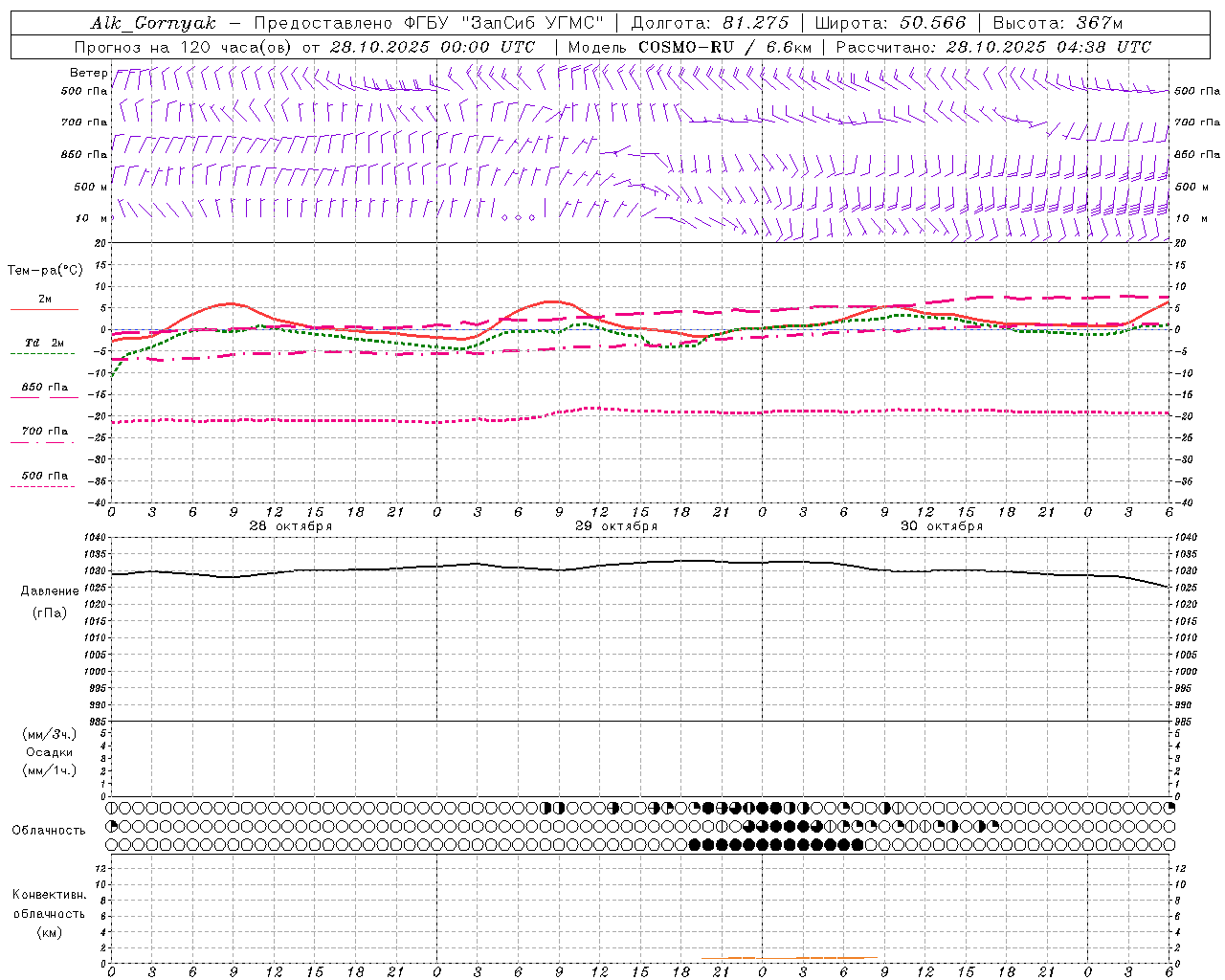Click the (км) unit label for convective cloud
Image resolution: width=1225 pixels, height=980 pixels.
pos(50,932)
